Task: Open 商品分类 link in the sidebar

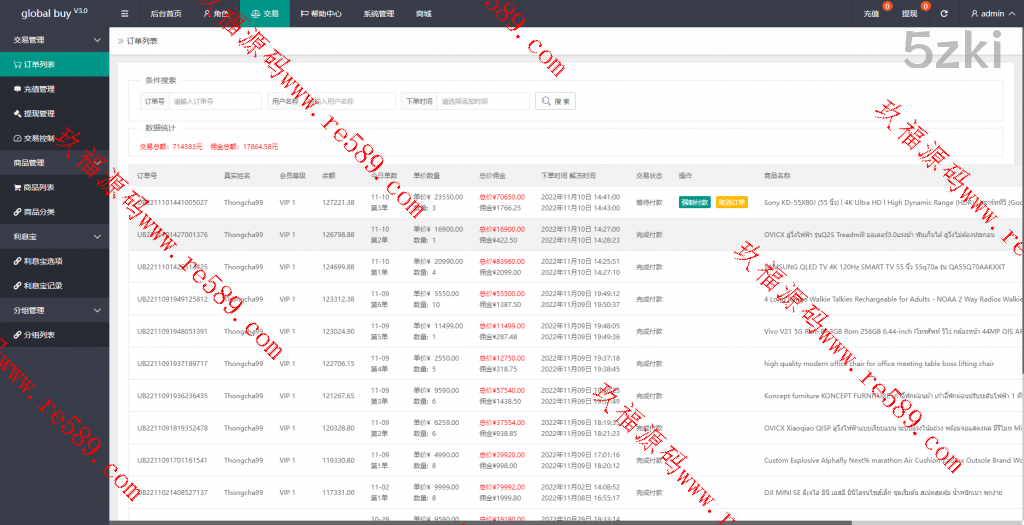Action: tap(40, 212)
